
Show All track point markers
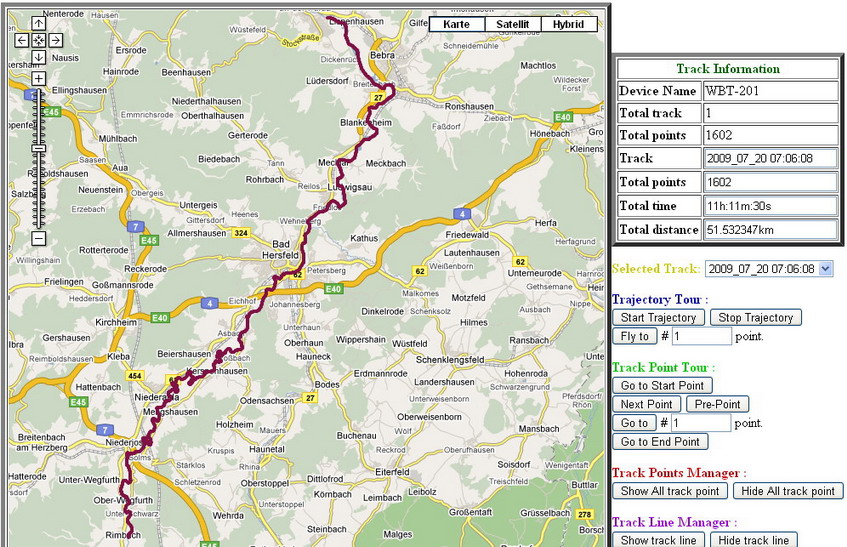pos(669,491)
